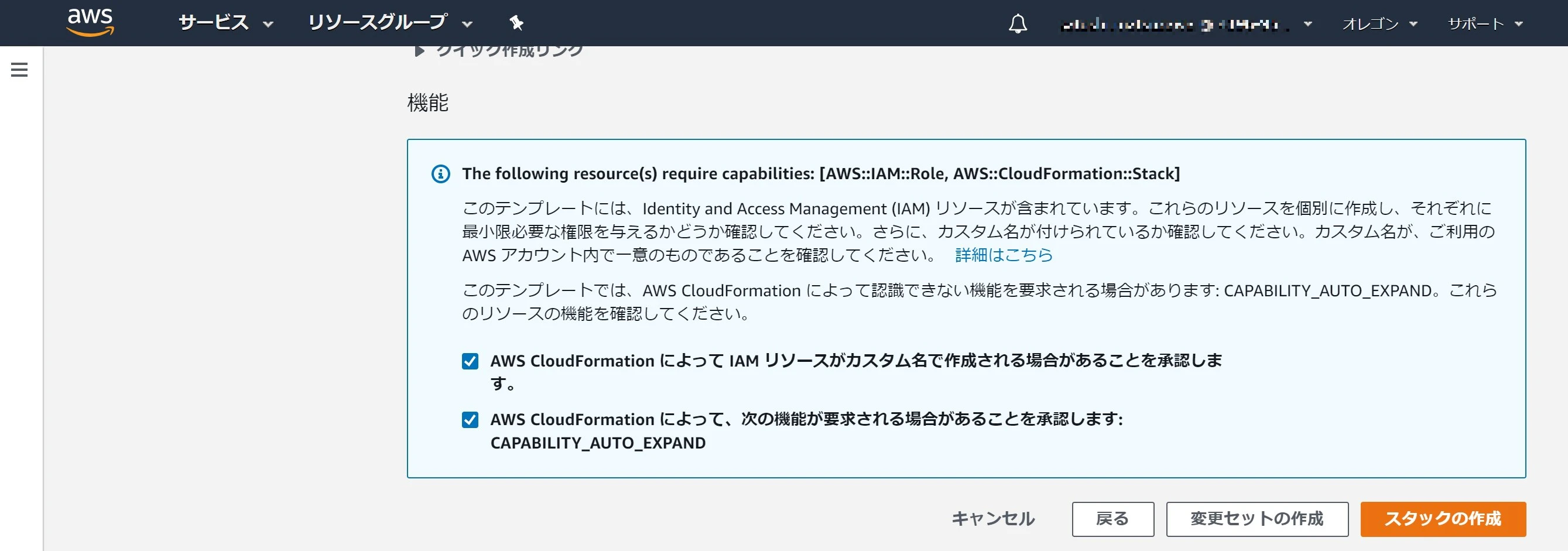Open the pin shortcut icon in navbar
The width and height of the screenshot is (1568, 551).
point(516,23)
